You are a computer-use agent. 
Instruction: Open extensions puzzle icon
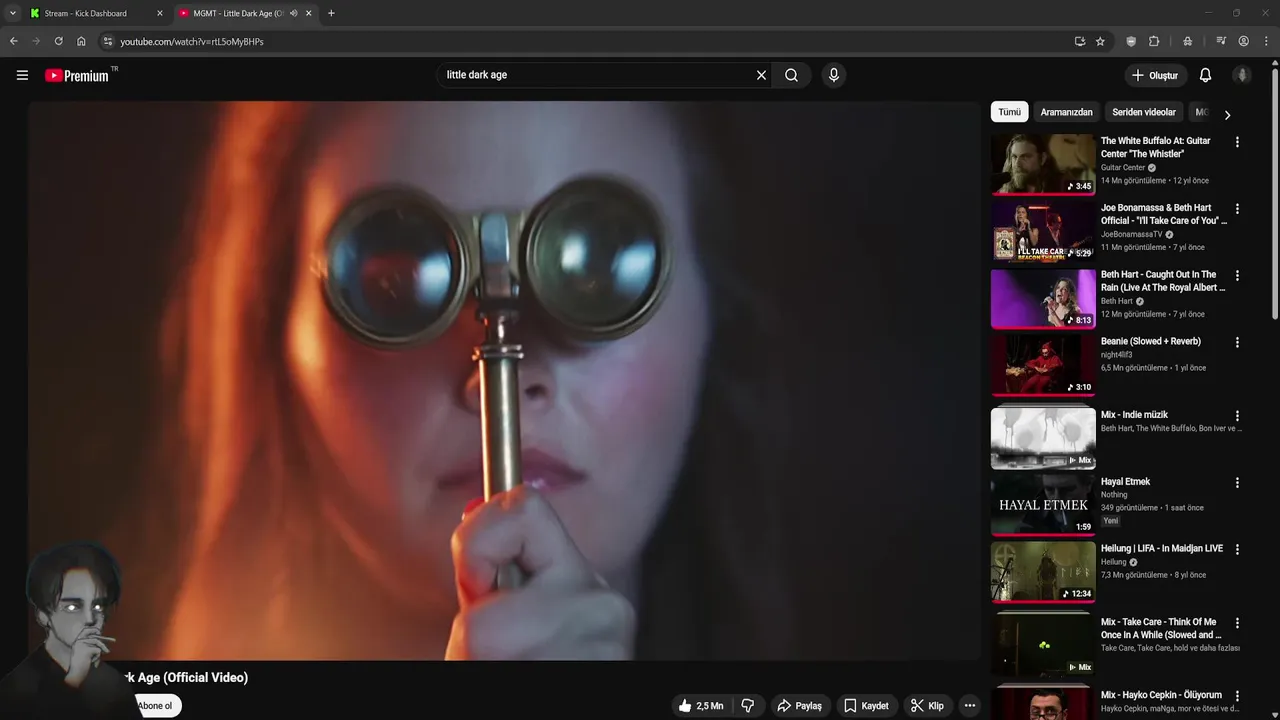pyautogui.click(x=1154, y=41)
